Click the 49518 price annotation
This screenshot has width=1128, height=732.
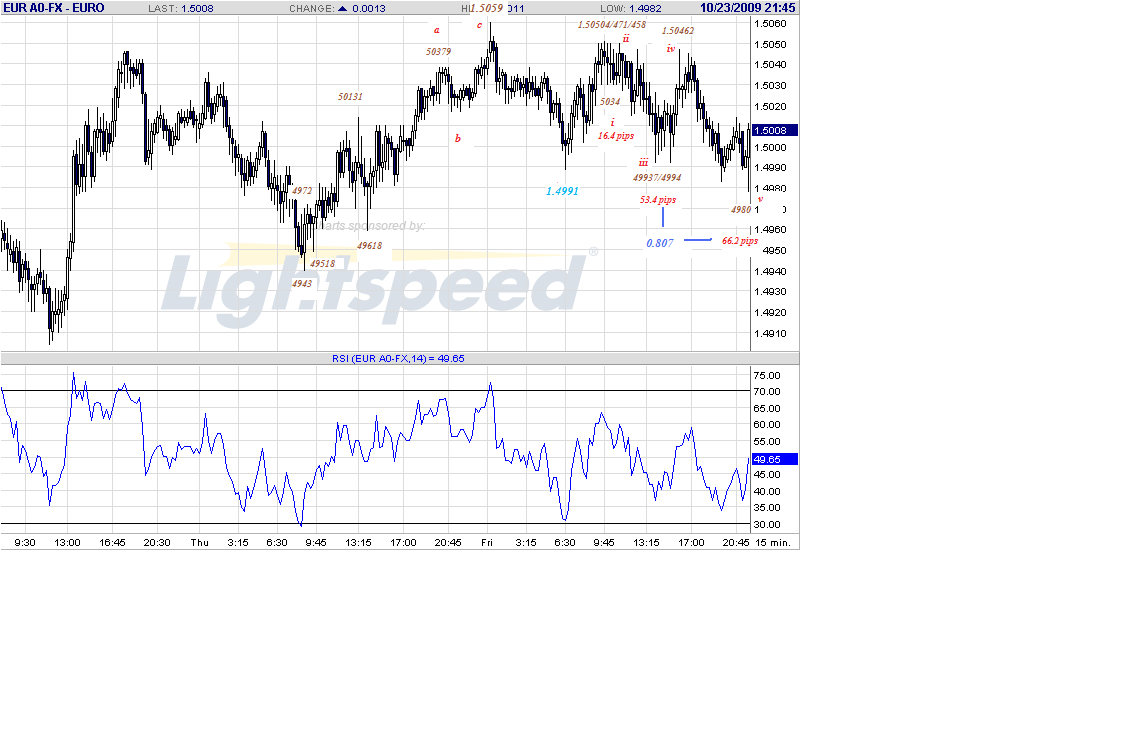point(322,264)
